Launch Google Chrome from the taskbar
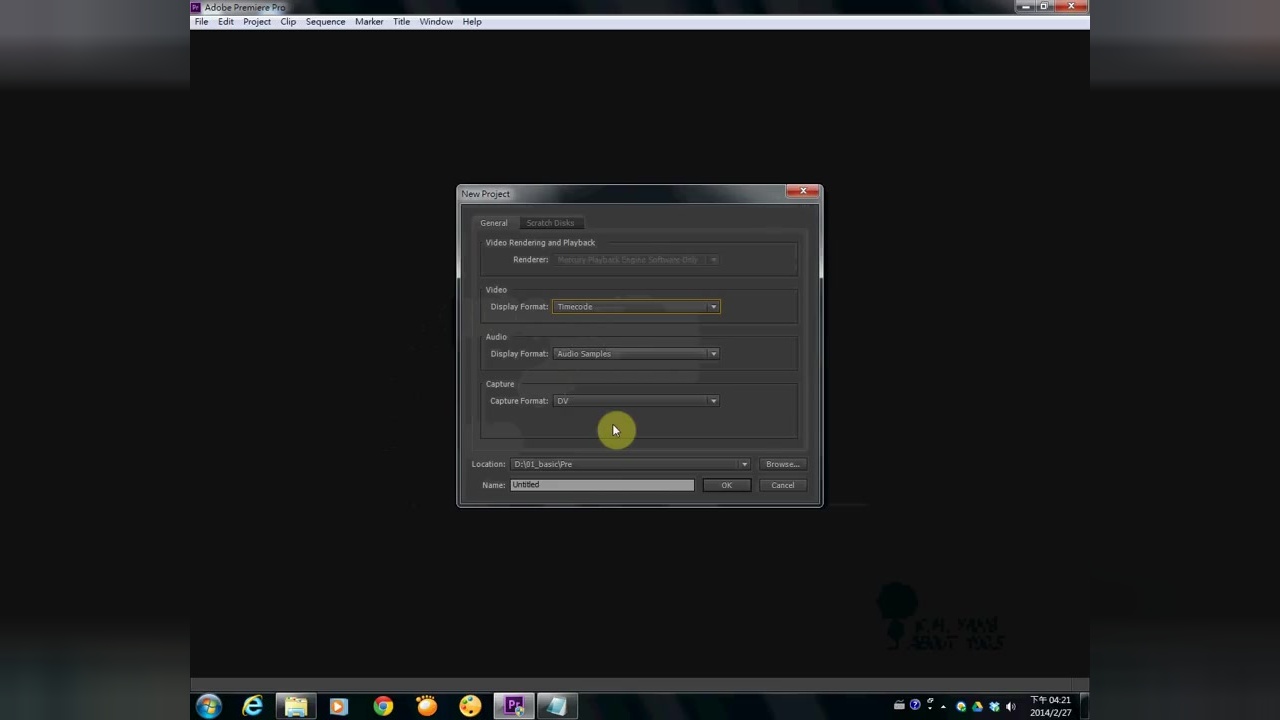 (x=383, y=706)
